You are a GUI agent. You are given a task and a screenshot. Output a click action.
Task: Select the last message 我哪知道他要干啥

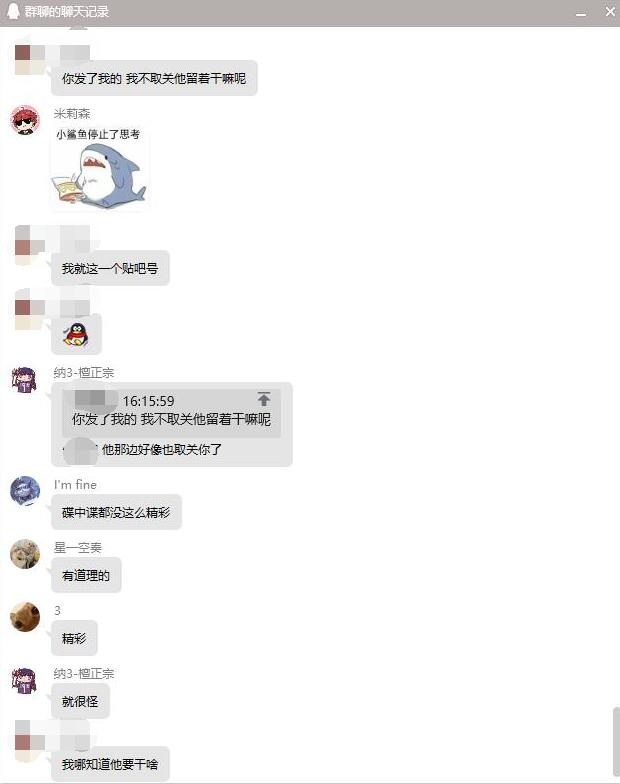pyautogui.click(x=110, y=764)
